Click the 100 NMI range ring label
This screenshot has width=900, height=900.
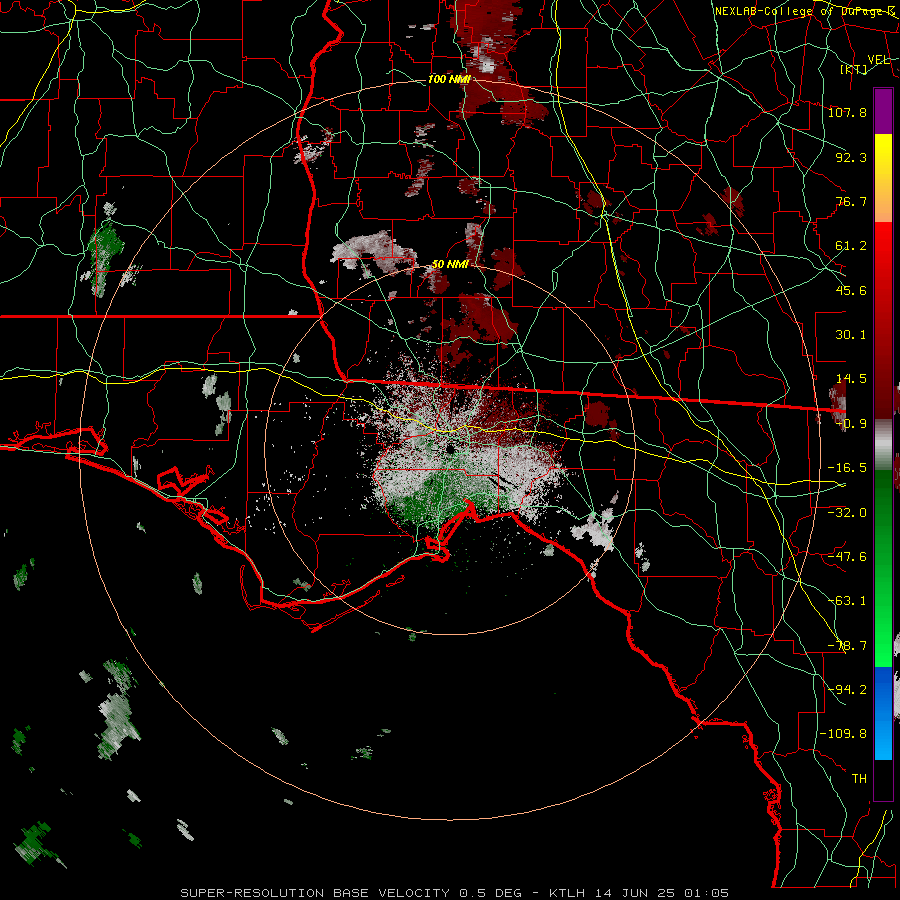click(449, 79)
